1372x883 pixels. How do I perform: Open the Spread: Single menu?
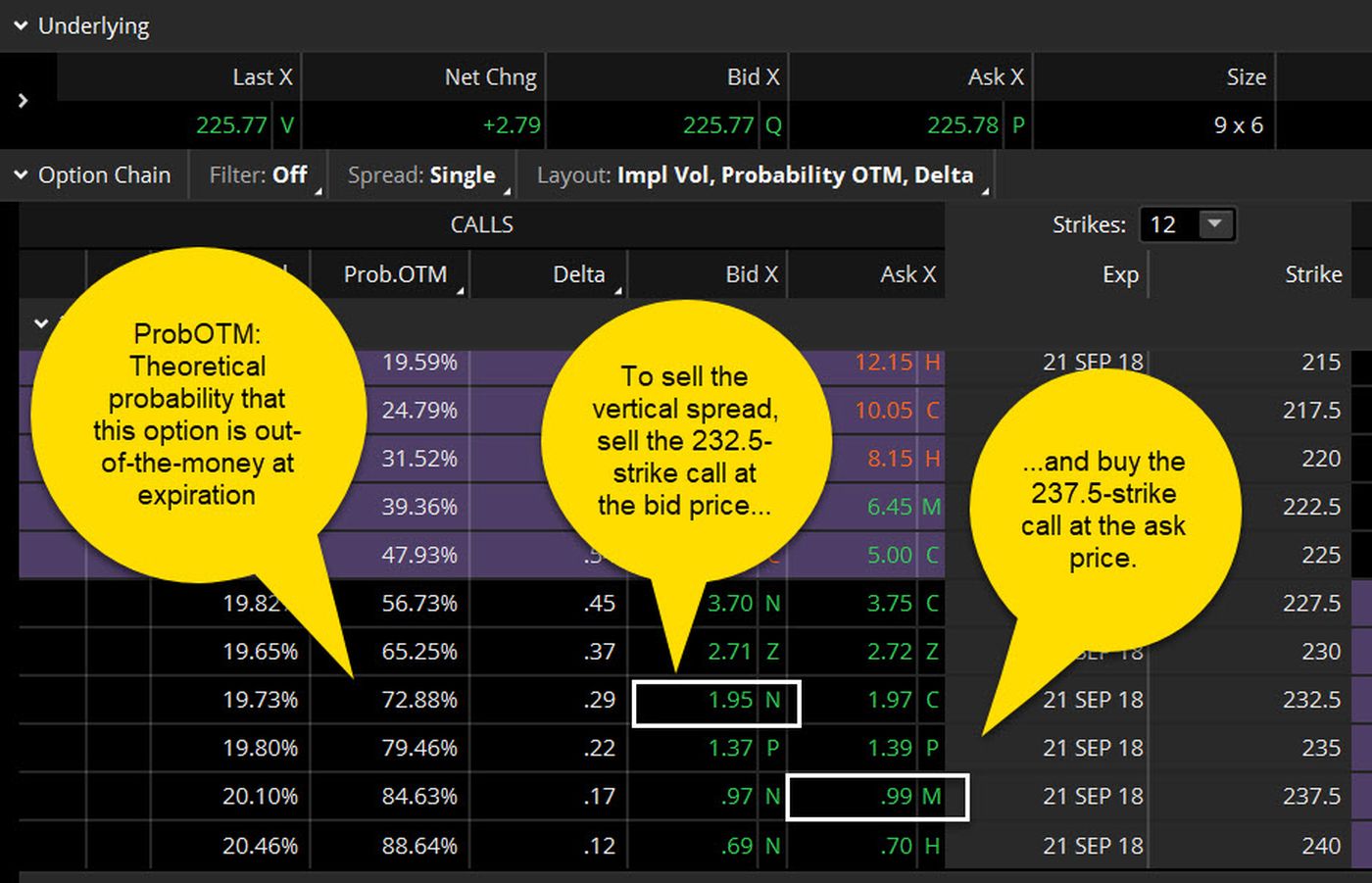point(422,174)
